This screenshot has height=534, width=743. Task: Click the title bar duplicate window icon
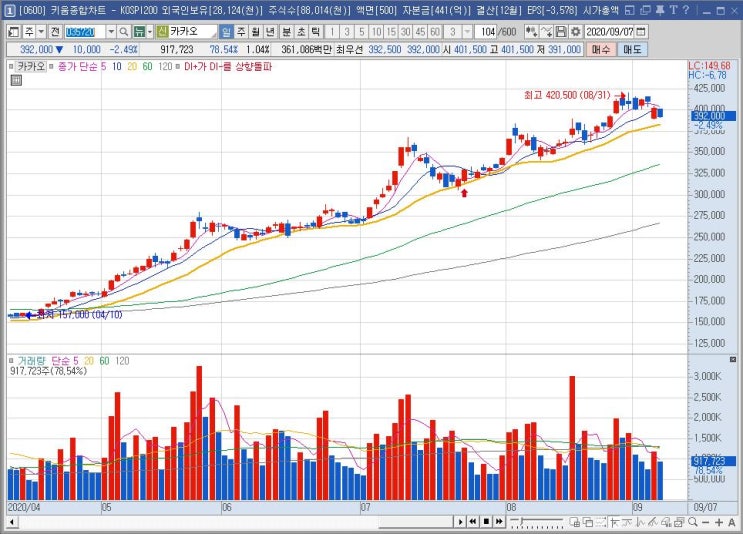tap(644, 9)
